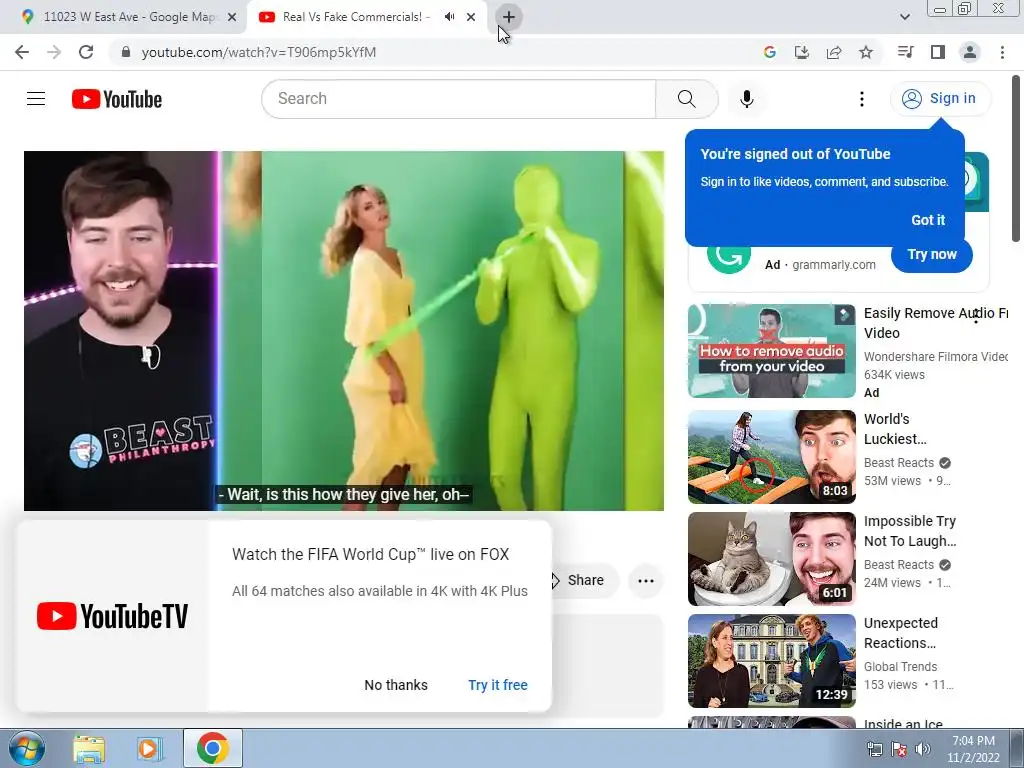This screenshot has height=768, width=1024.
Task: Open options menu for Easily Remove Audio ad
Action: 976,317
